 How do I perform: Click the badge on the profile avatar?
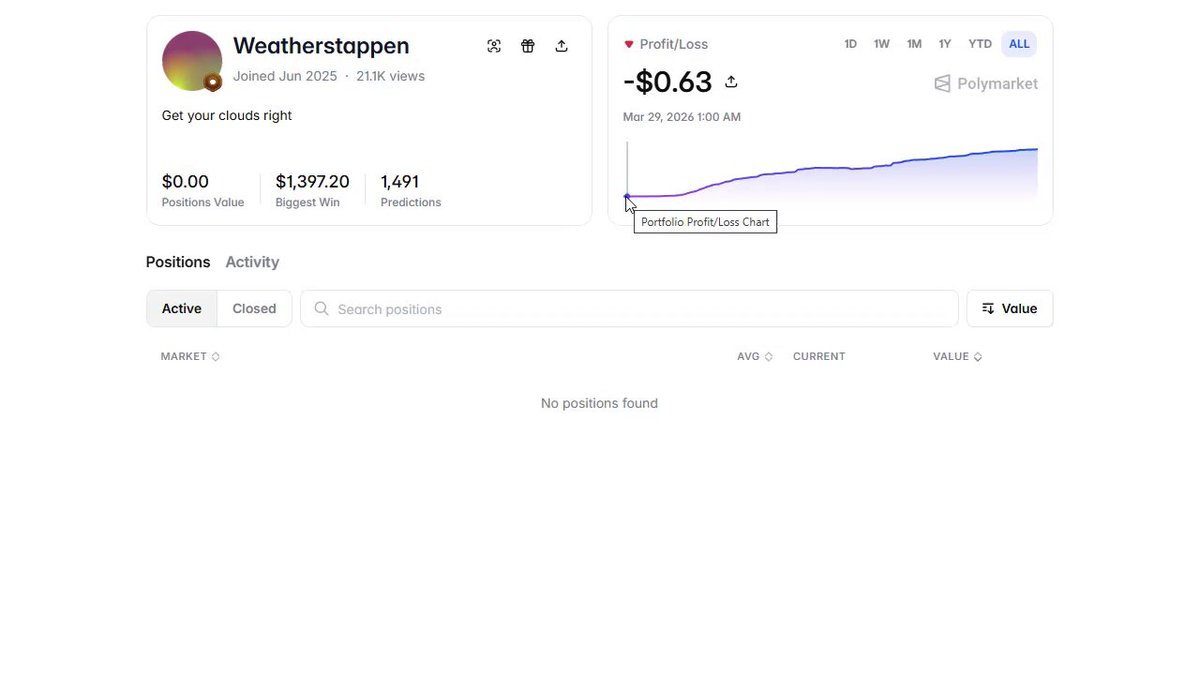[x=213, y=82]
